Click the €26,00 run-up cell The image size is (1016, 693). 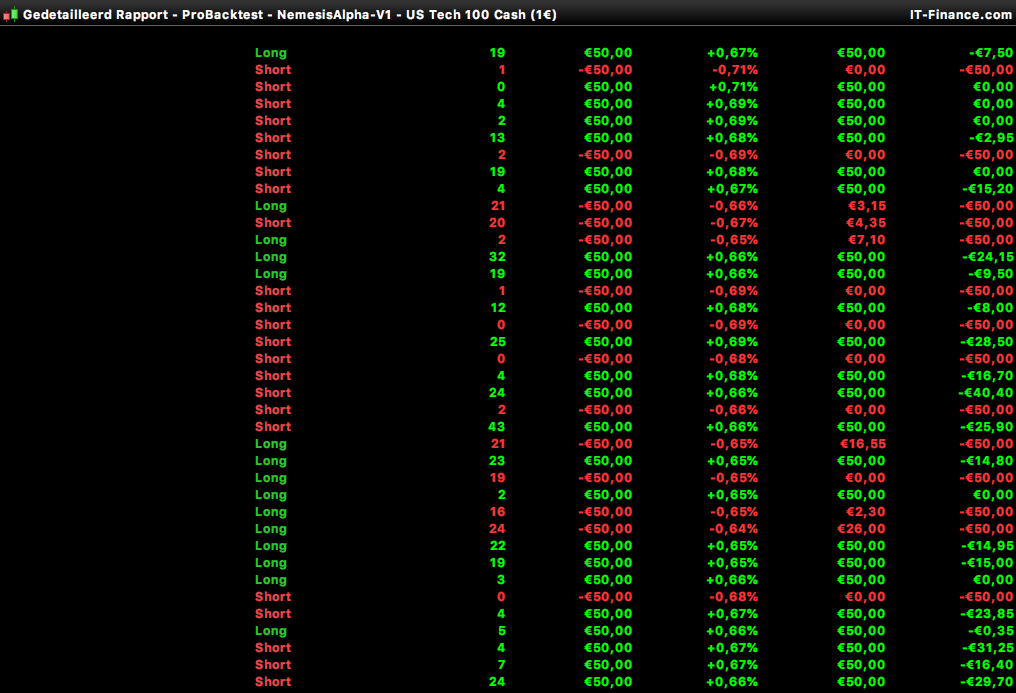click(863, 529)
